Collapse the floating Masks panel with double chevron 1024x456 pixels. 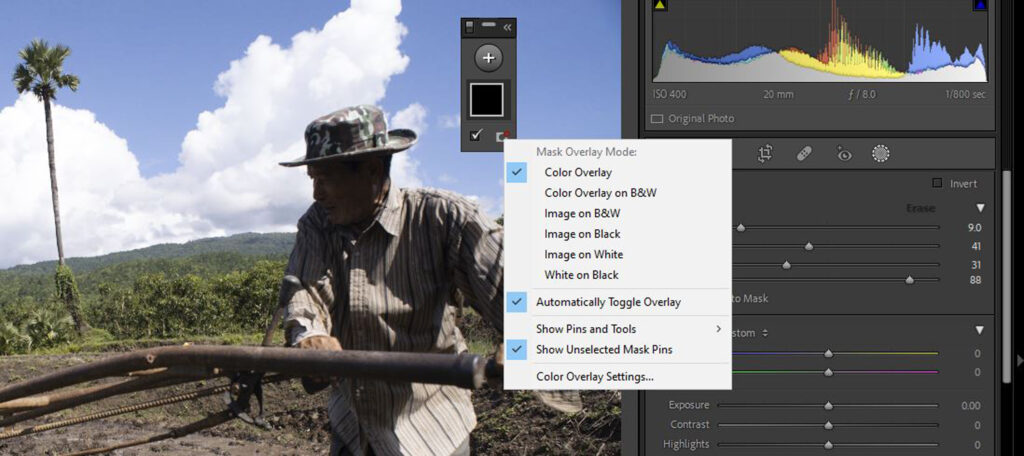(x=508, y=27)
